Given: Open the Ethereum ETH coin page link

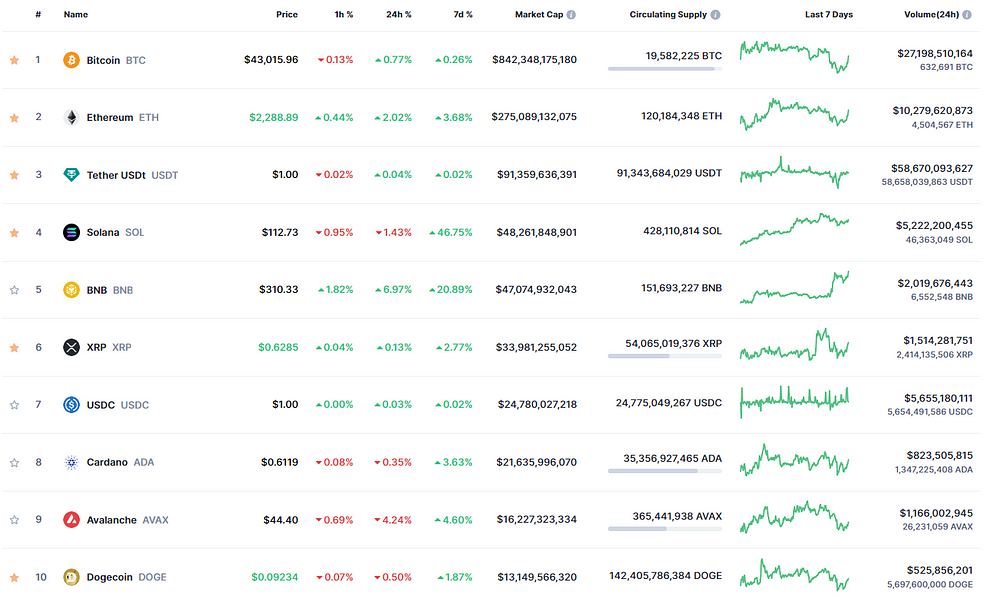Looking at the screenshot, I should pos(122,117).
